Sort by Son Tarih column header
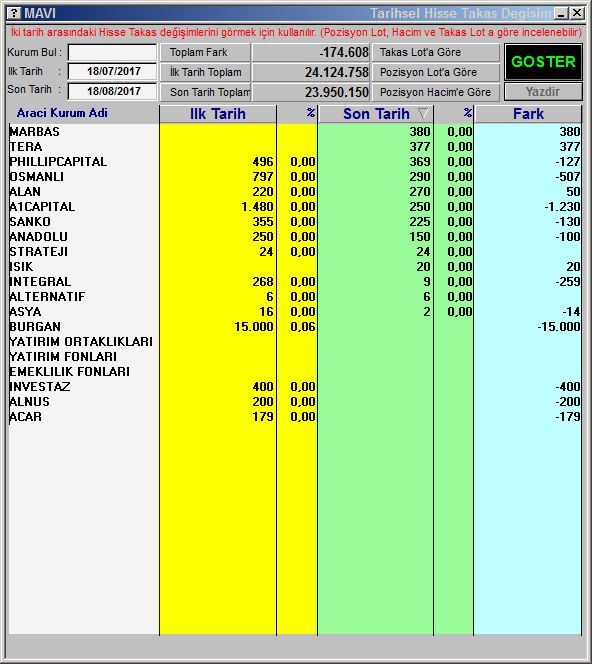Viewport: 592px width, 664px height. coord(376,114)
